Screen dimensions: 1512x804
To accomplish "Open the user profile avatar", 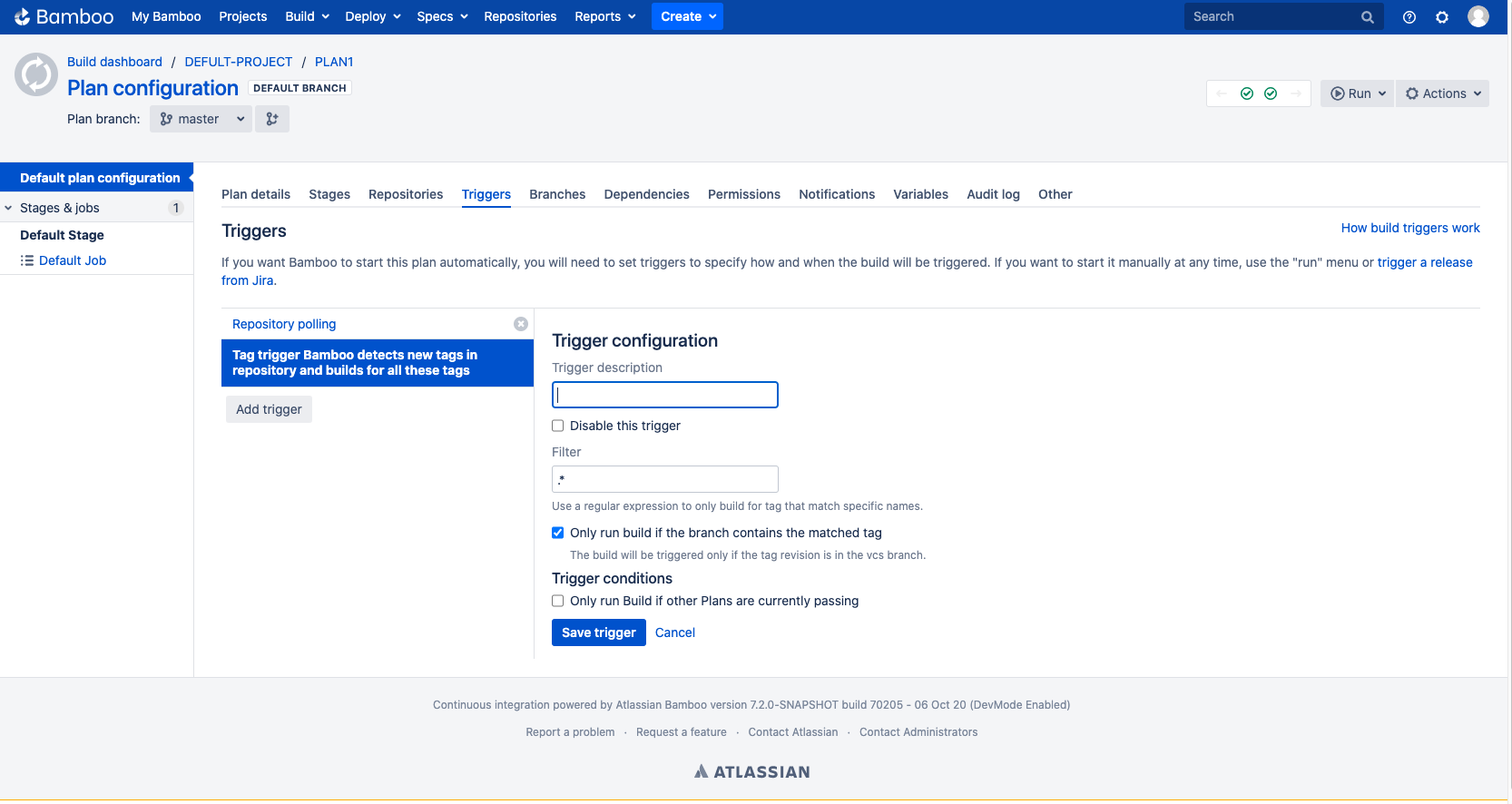I will click(x=1478, y=16).
